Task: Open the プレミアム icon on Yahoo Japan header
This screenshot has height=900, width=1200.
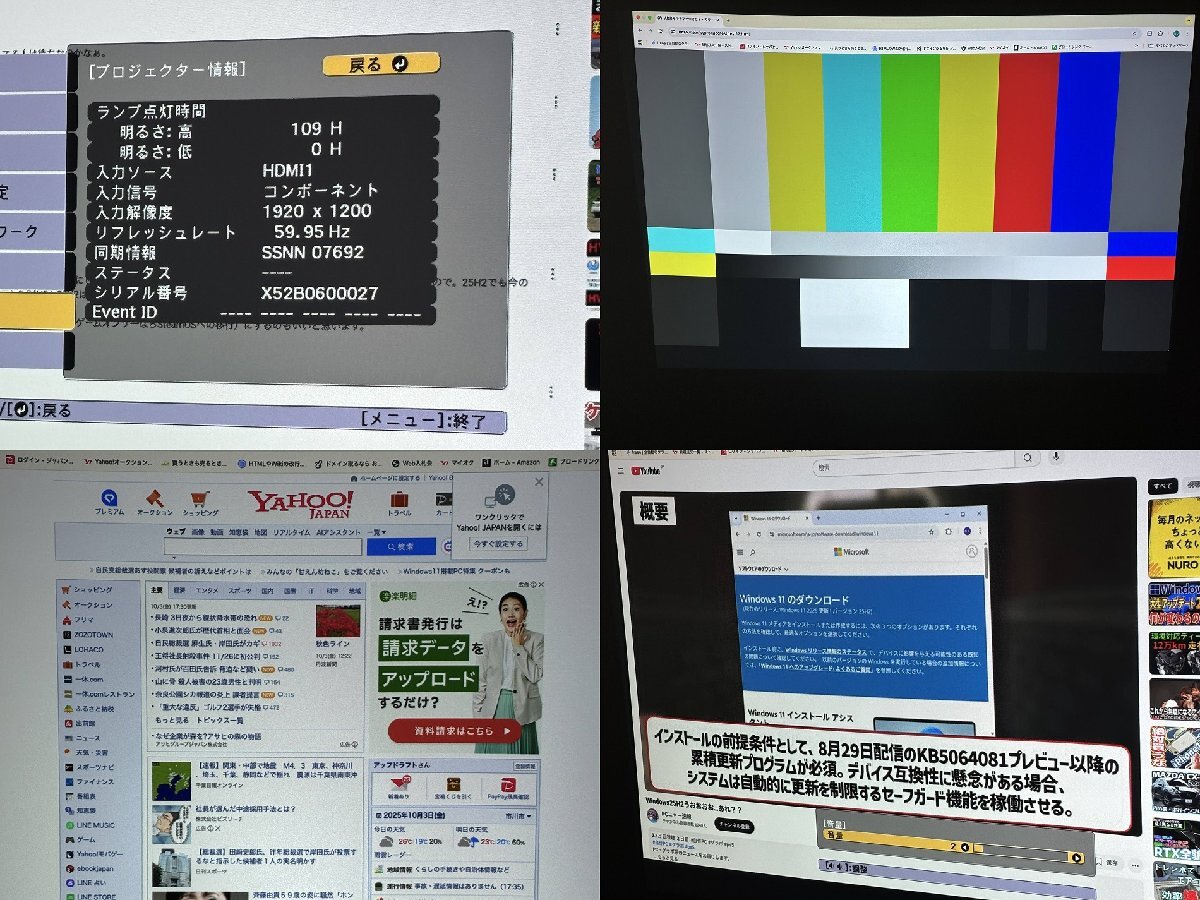Action: tap(109, 502)
